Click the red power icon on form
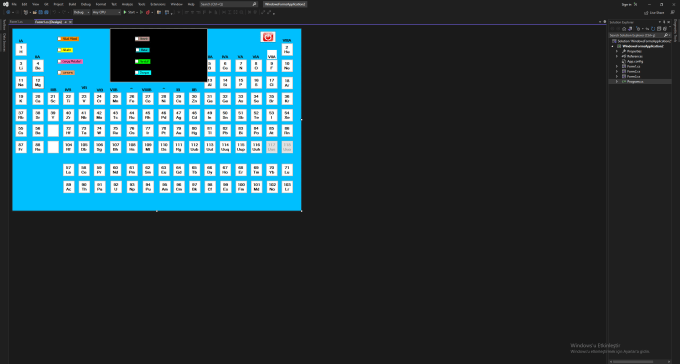 268,37
